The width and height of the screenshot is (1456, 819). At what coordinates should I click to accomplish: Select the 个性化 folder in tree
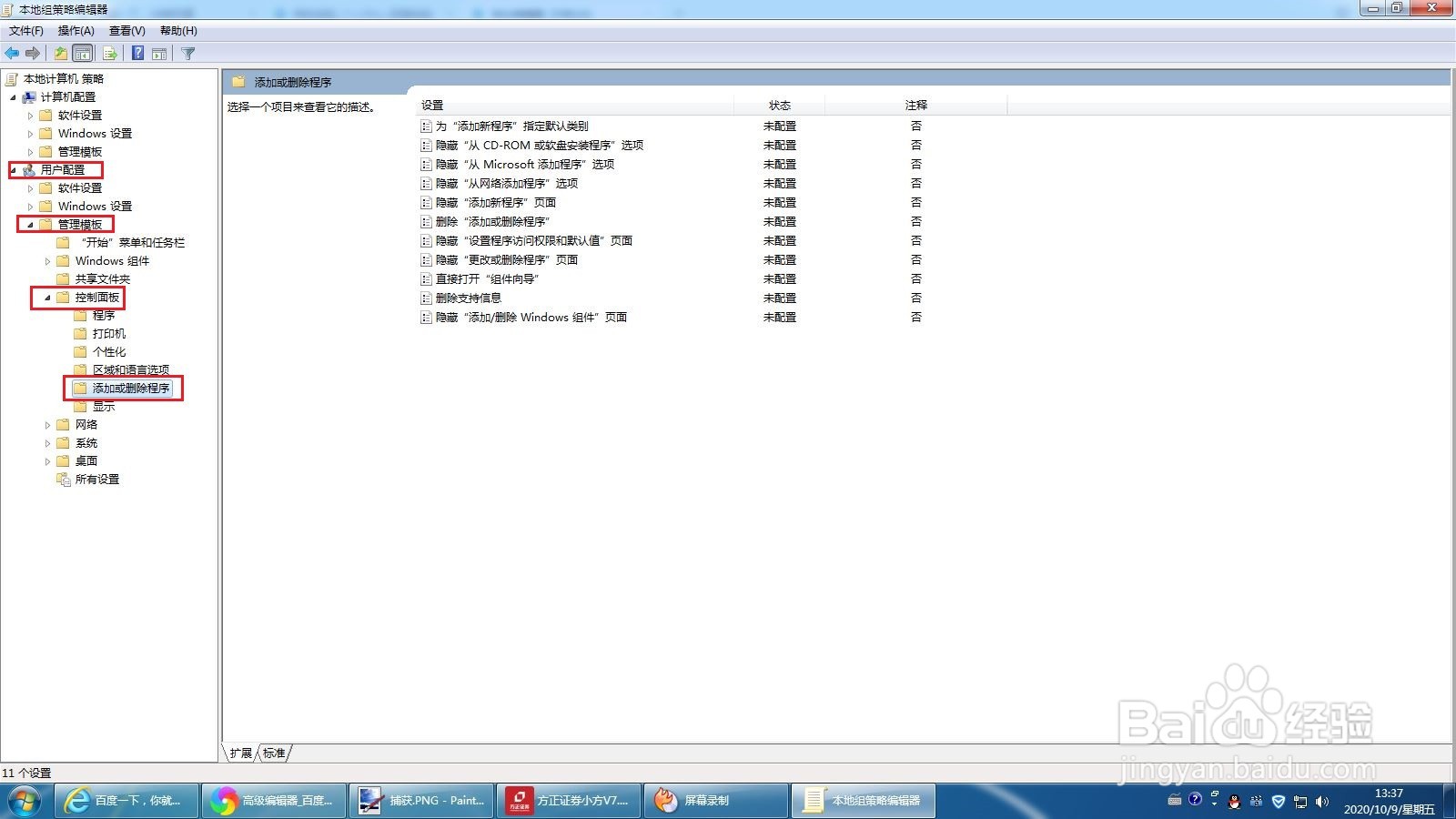(x=109, y=352)
